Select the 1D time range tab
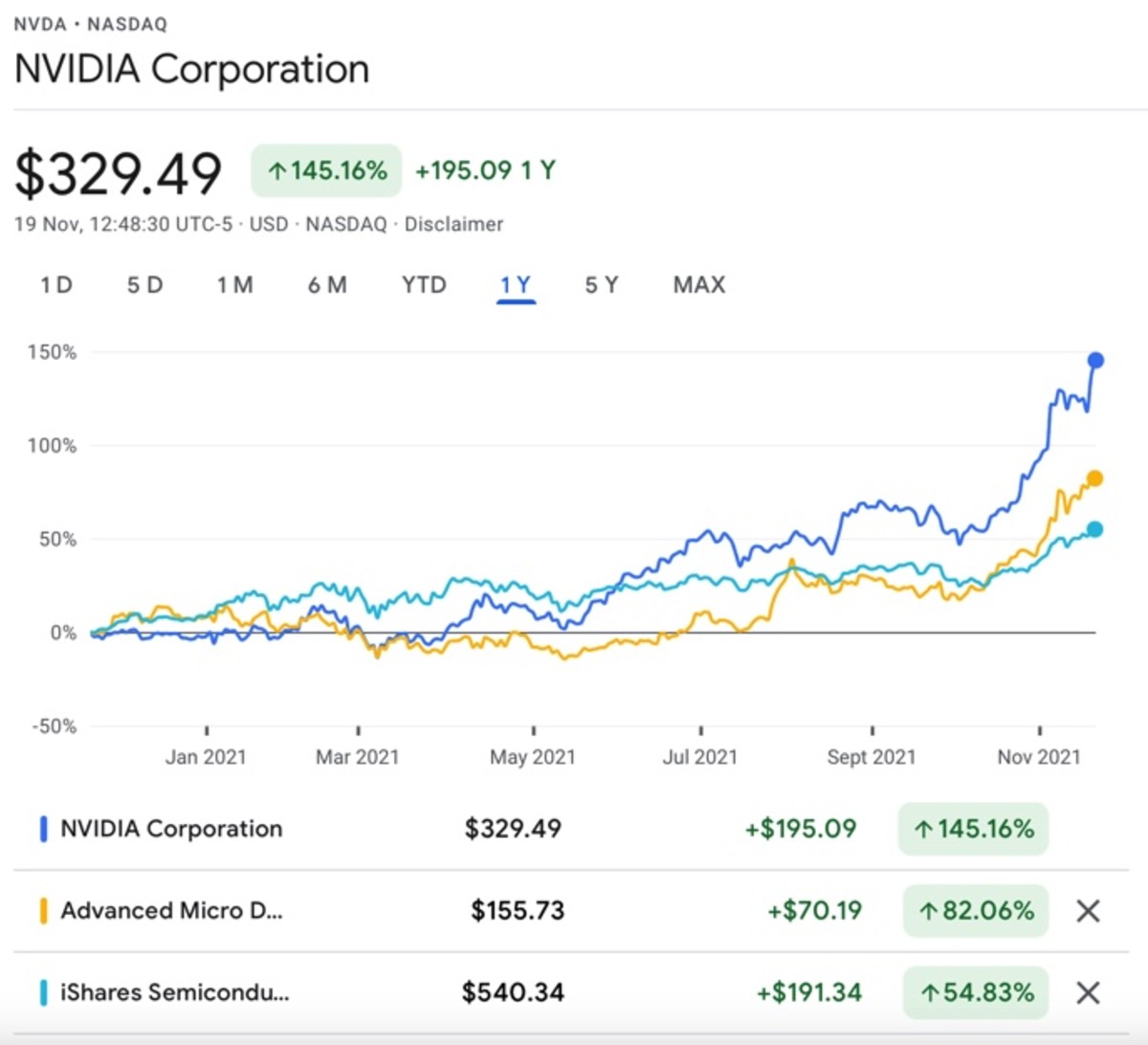 coord(56,285)
